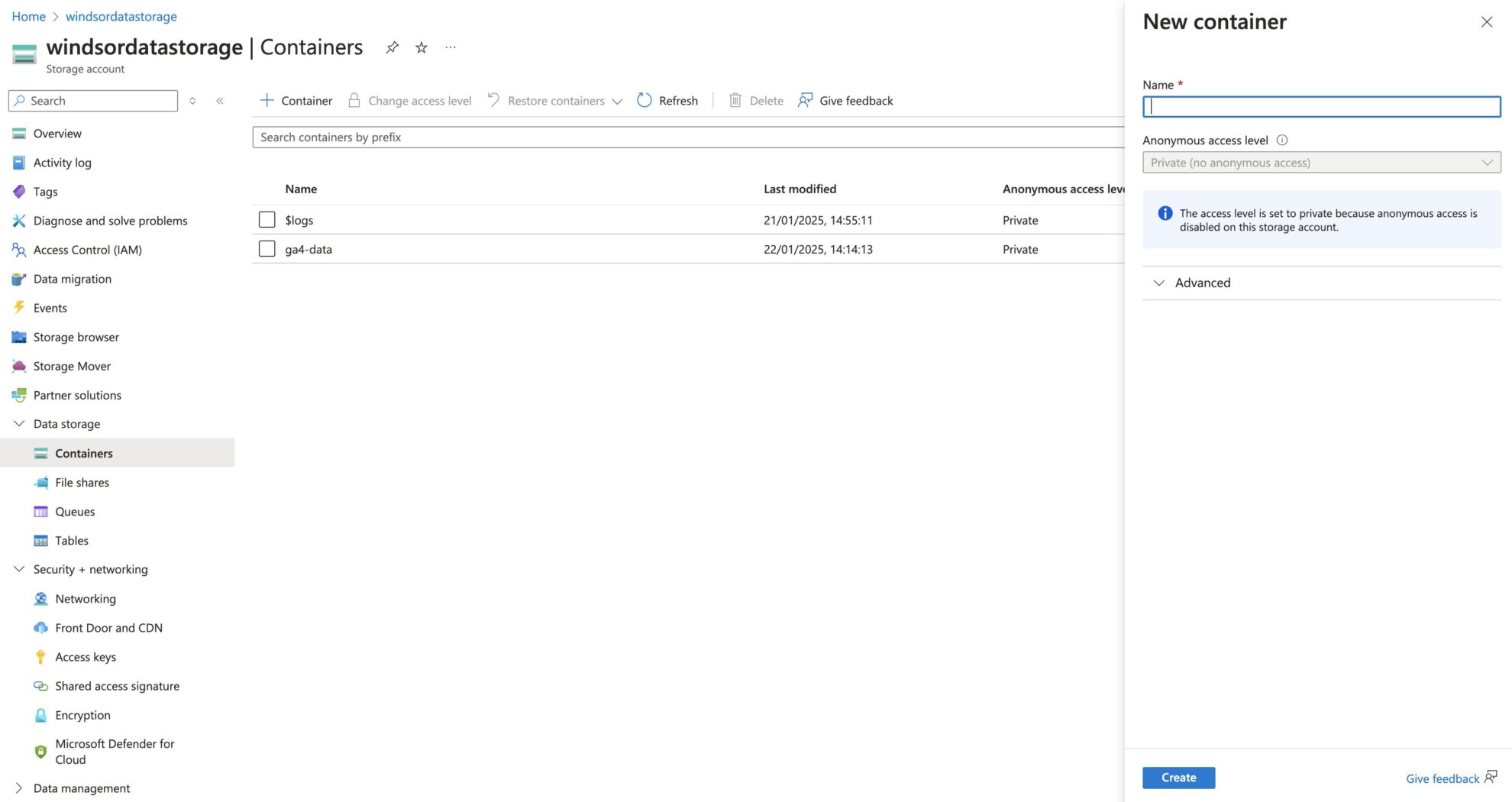Click the container Name input field
Screen dimensions: 1512x802
1321,106
